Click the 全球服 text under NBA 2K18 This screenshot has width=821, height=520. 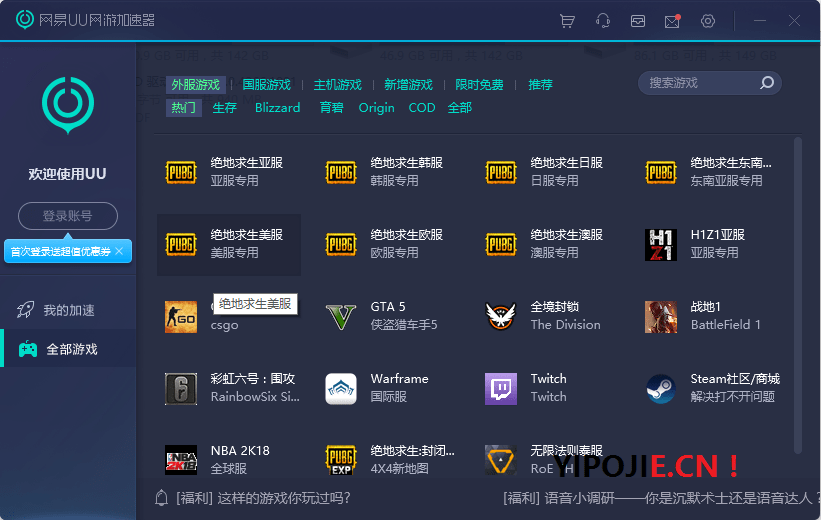pyautogui.click(x=229, y=468)
